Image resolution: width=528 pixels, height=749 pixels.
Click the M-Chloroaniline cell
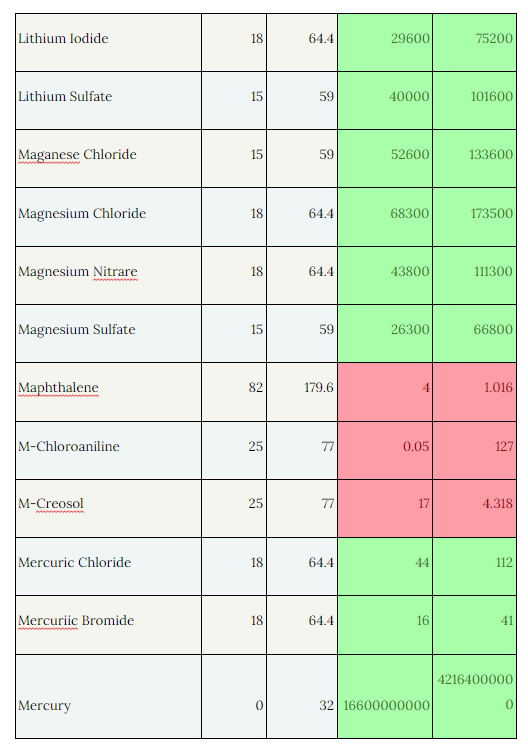click(108, 450)
